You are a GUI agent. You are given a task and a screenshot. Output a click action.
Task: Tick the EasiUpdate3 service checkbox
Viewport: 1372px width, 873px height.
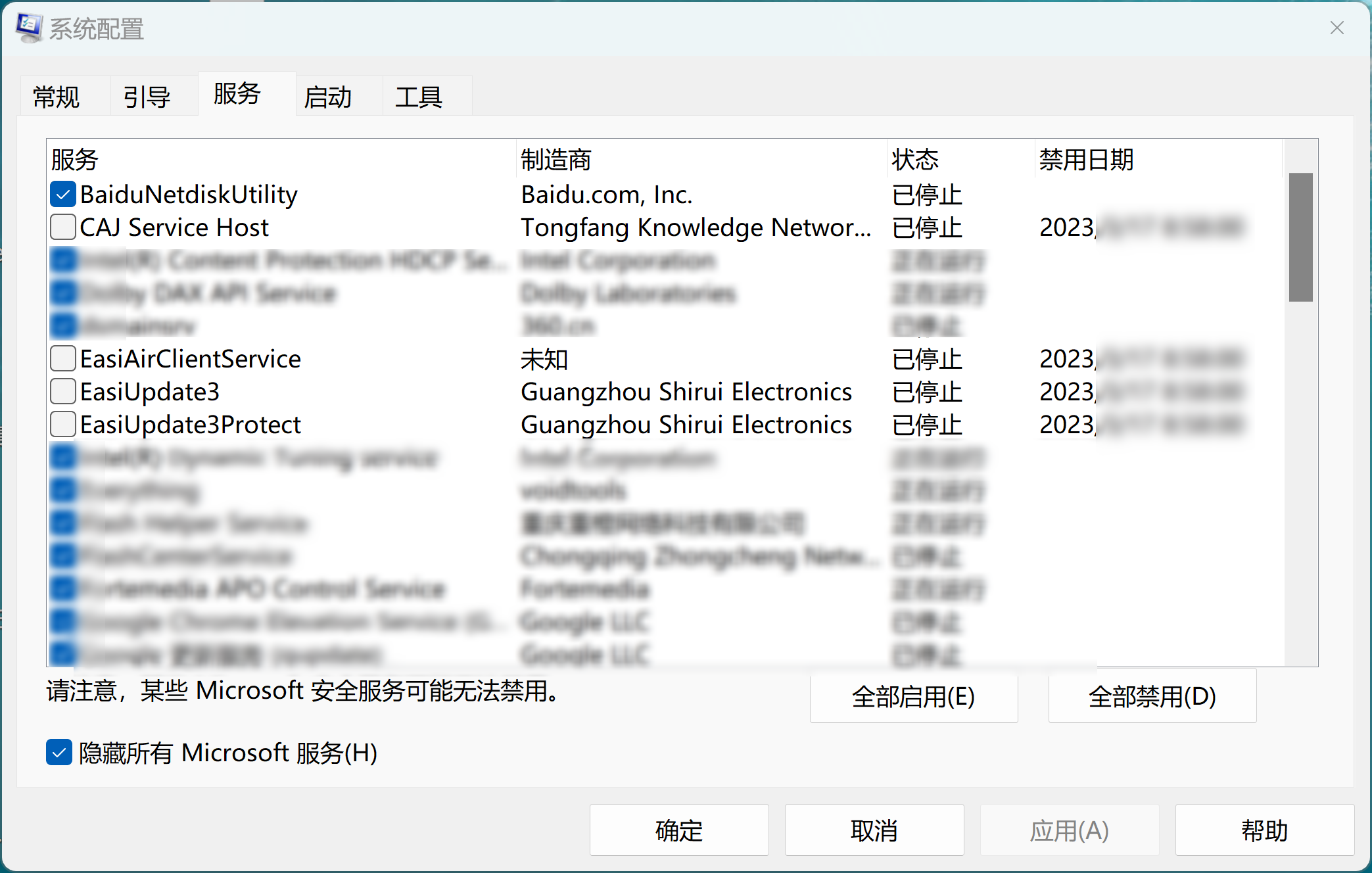coord(63,392)
